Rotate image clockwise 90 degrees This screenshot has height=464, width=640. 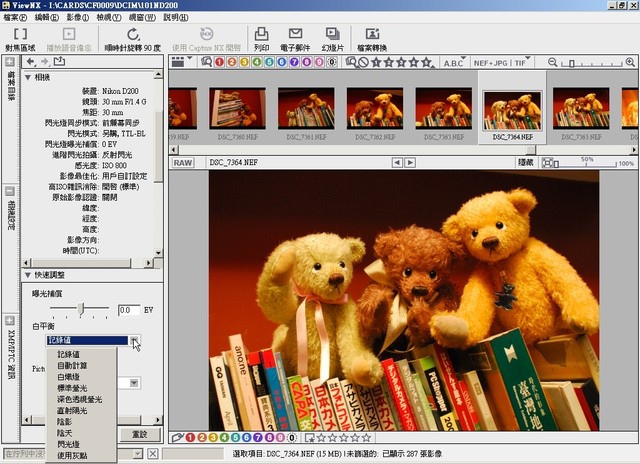[x=133, y=40]
